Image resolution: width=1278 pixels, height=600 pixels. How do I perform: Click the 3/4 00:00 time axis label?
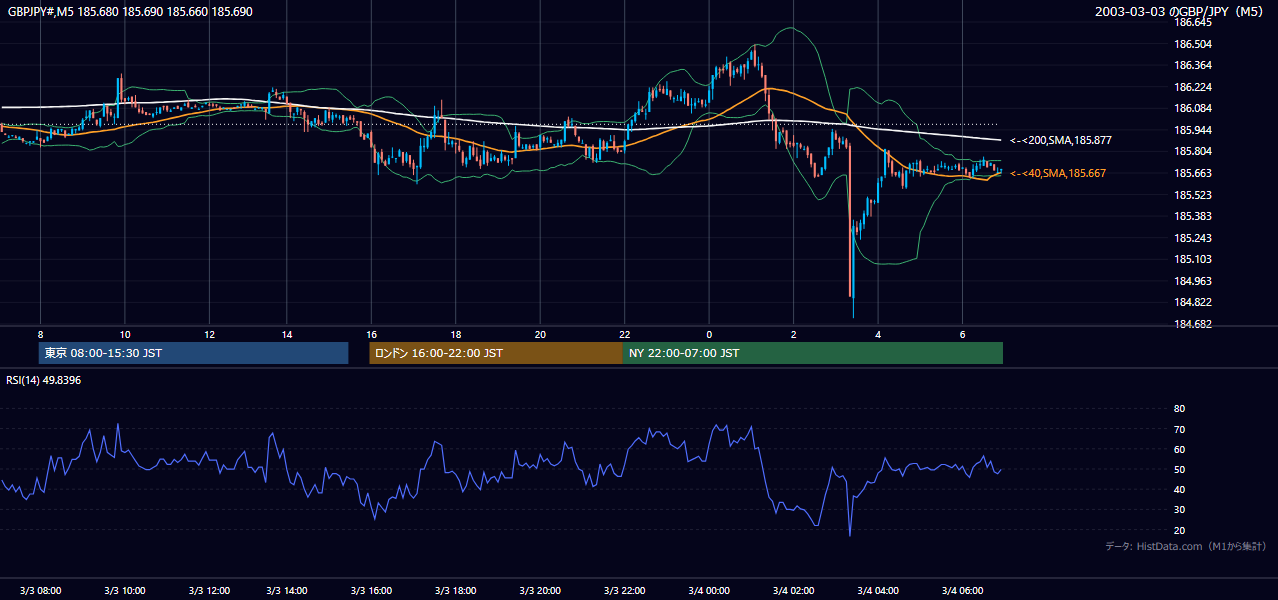point(708,590)
